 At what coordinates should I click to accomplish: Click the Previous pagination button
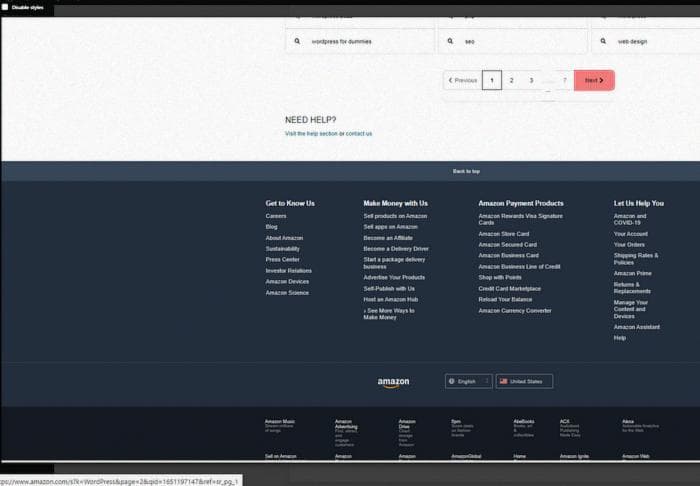pyautogui.click(x=461, y=80)
